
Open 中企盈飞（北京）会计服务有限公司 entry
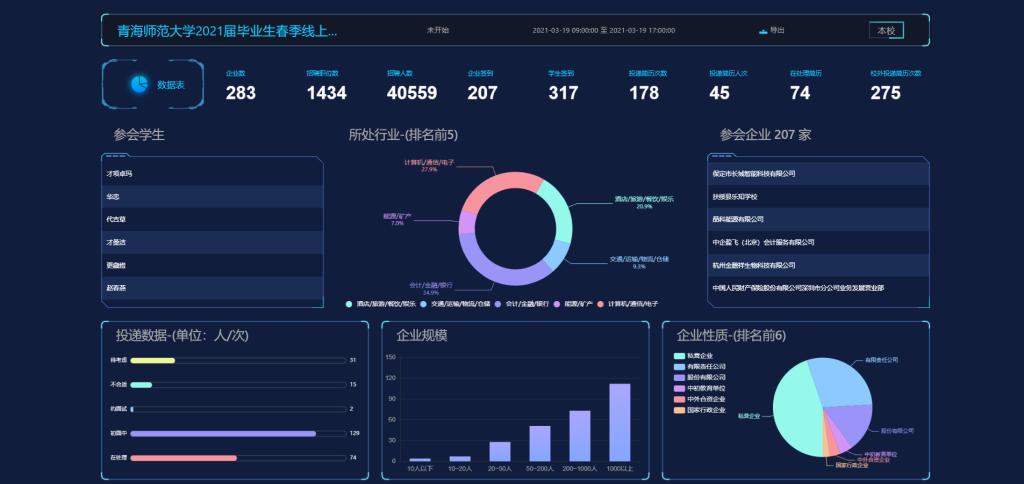[x=763, y=242]
